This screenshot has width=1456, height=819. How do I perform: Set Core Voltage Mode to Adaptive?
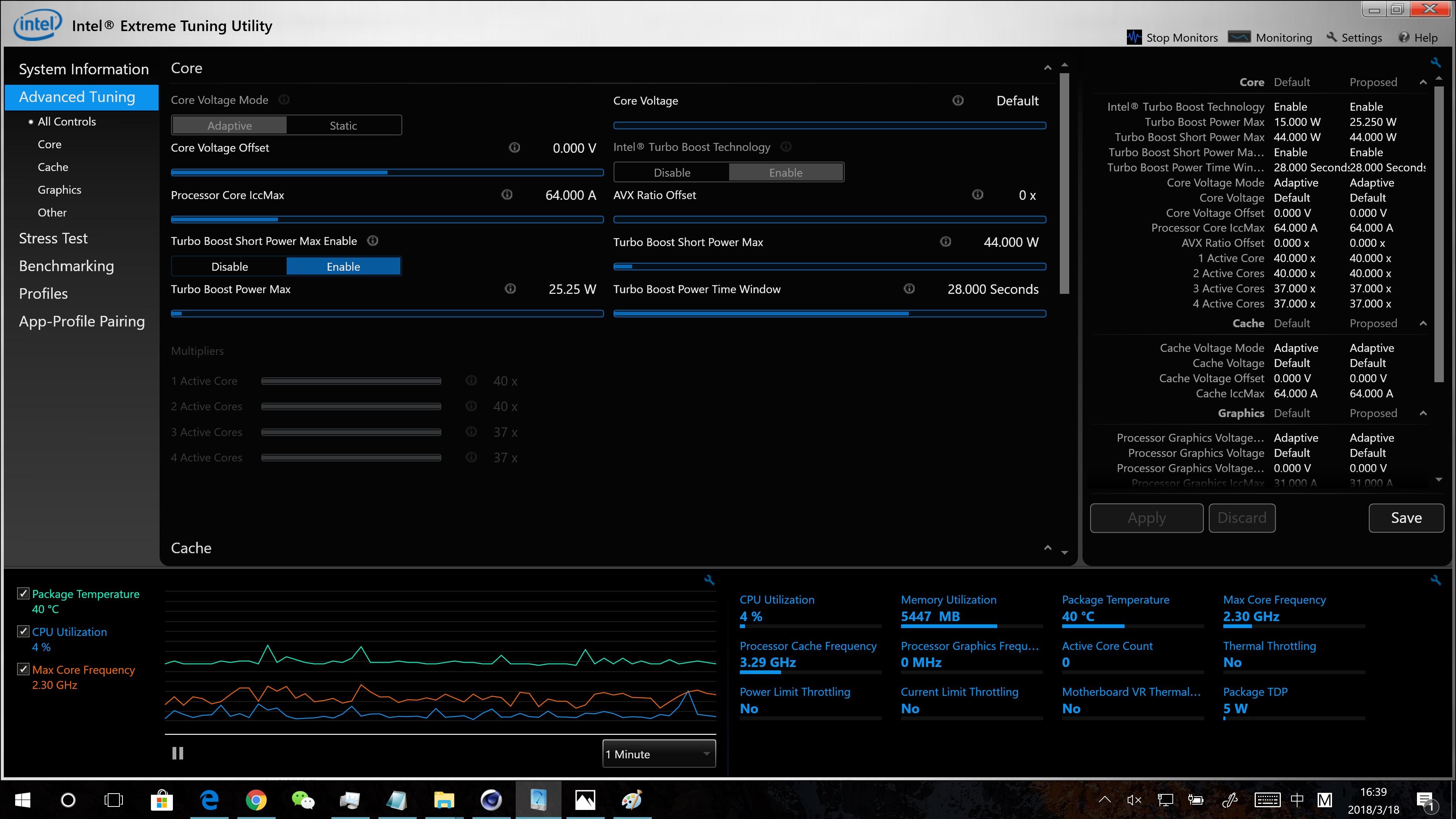(229, 126)
